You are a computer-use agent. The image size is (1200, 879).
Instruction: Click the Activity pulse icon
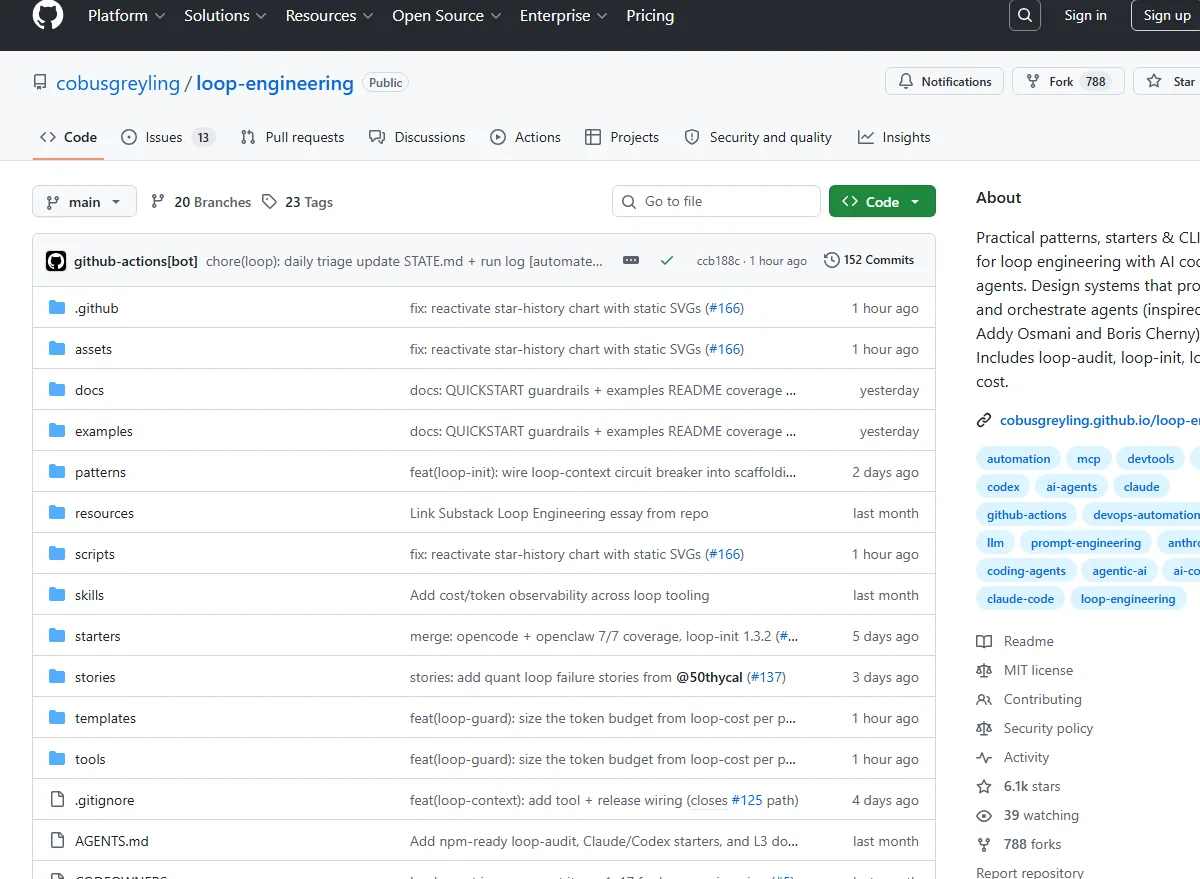pos(984,757)
